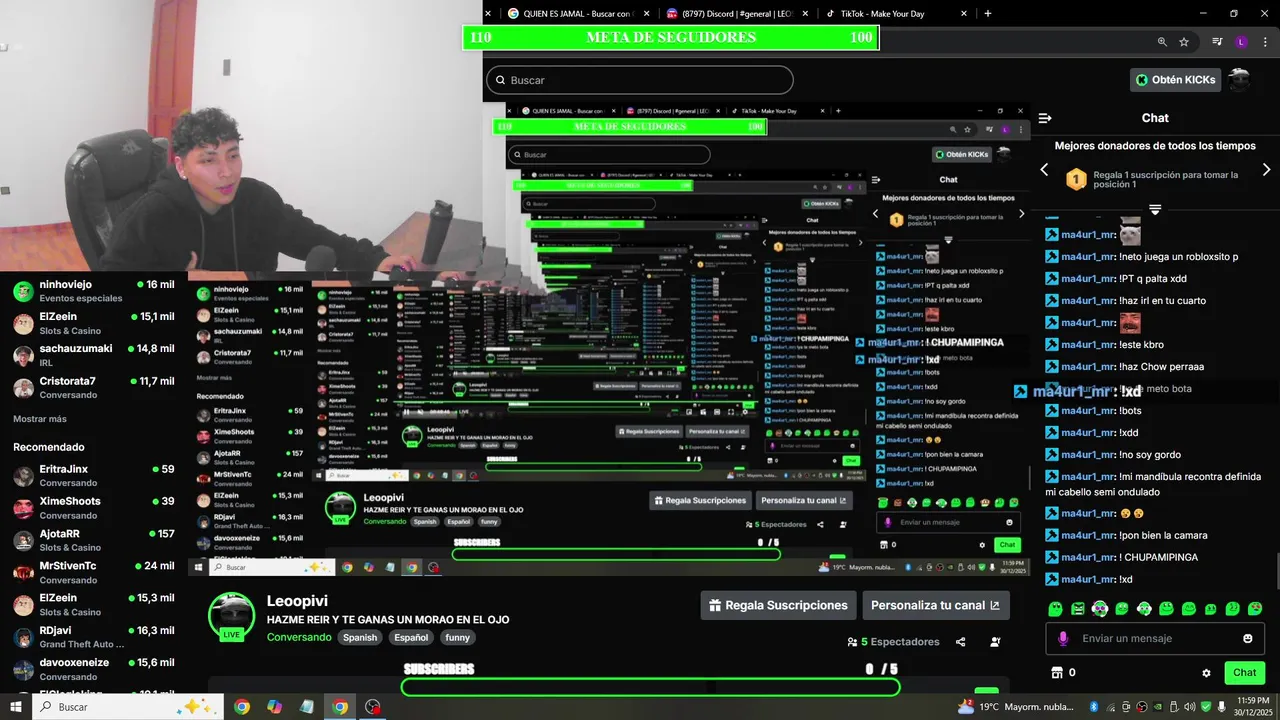
Task: Send message with green Chat button
Action: pyautogui.click(x=1244, y=673)
